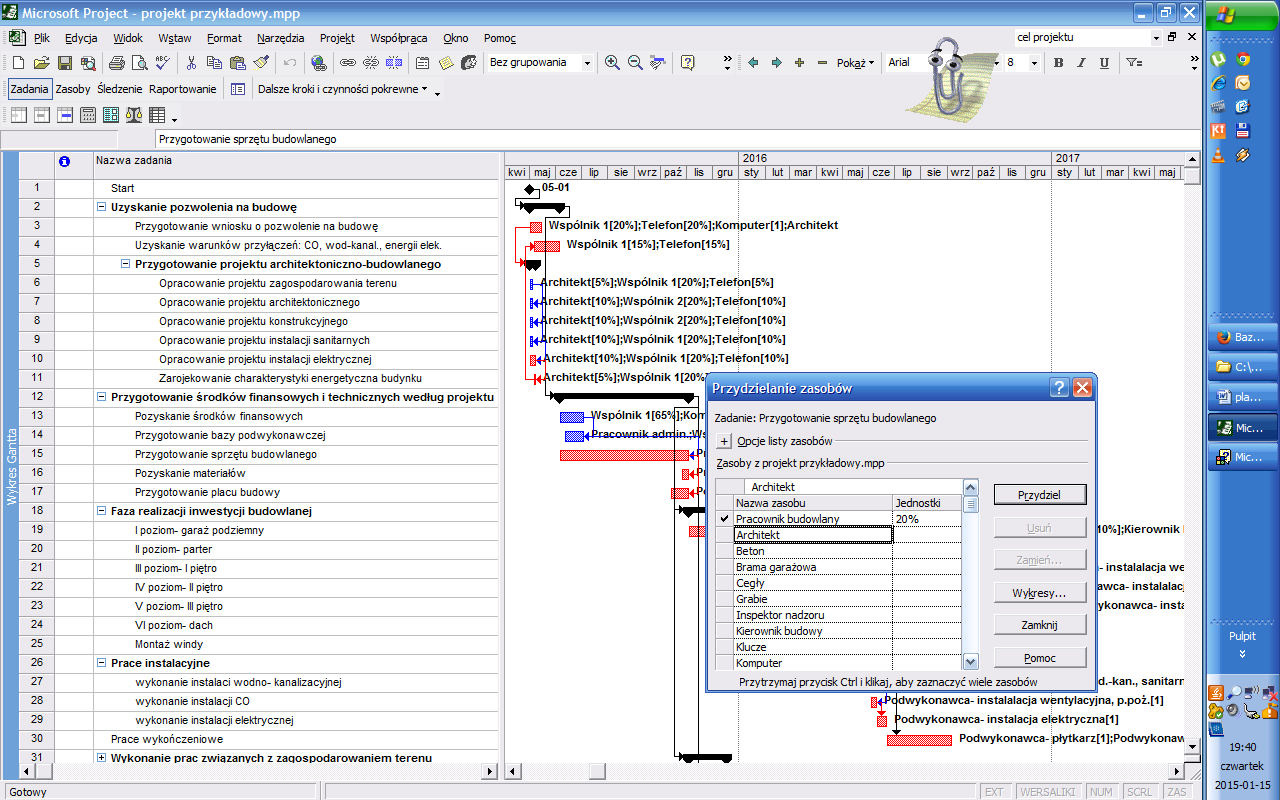Switch to the Śledzenie guide tab

[120, 89]
